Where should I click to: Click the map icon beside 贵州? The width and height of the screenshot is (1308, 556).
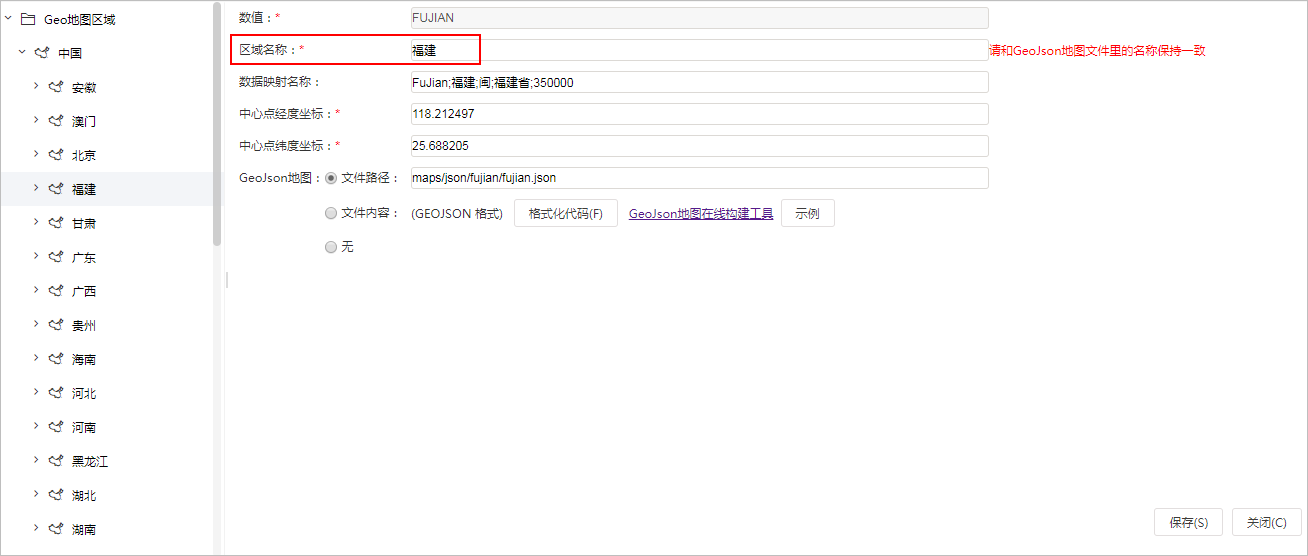56,325
